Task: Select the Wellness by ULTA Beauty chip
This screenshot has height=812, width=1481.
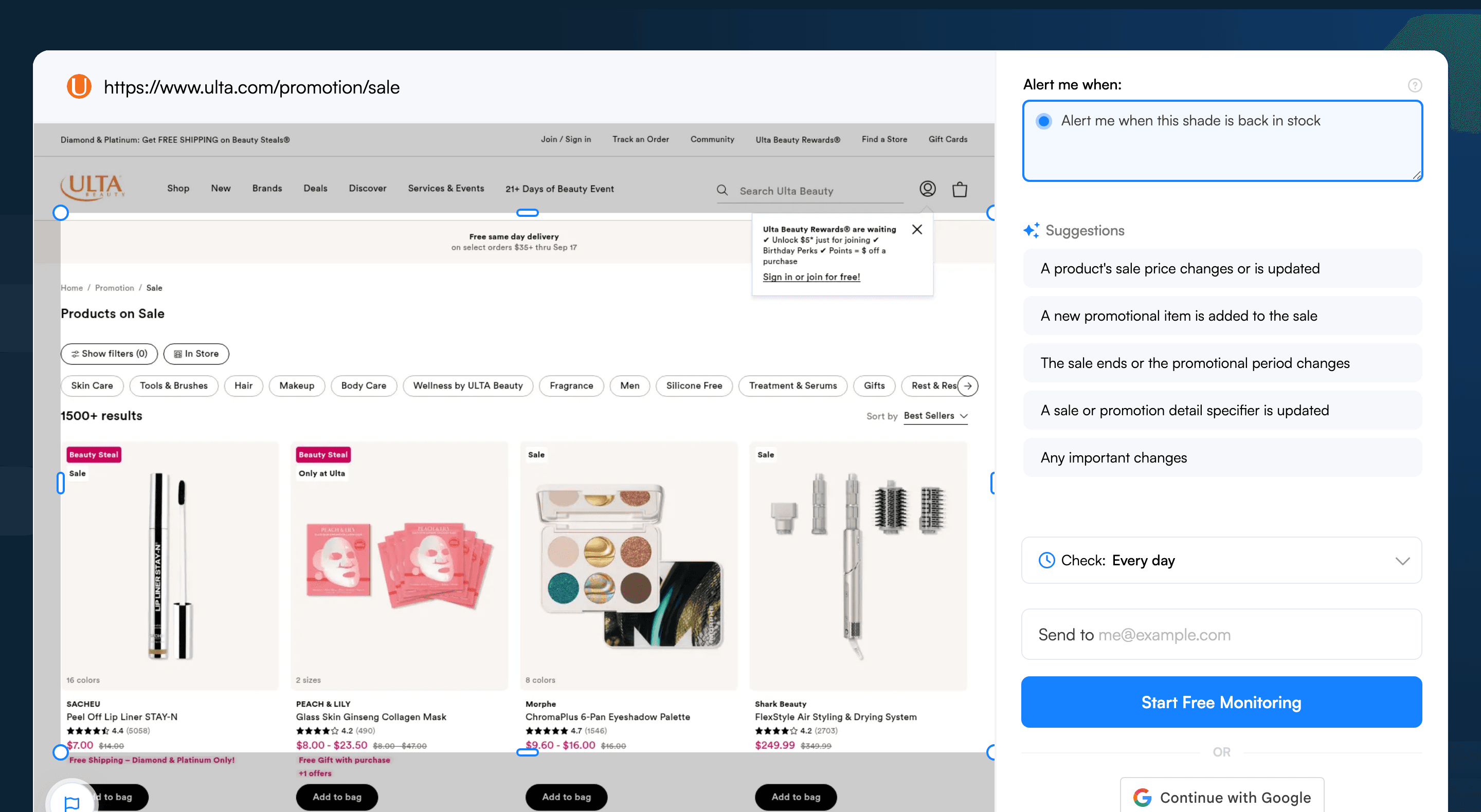Action: [468, 385]
